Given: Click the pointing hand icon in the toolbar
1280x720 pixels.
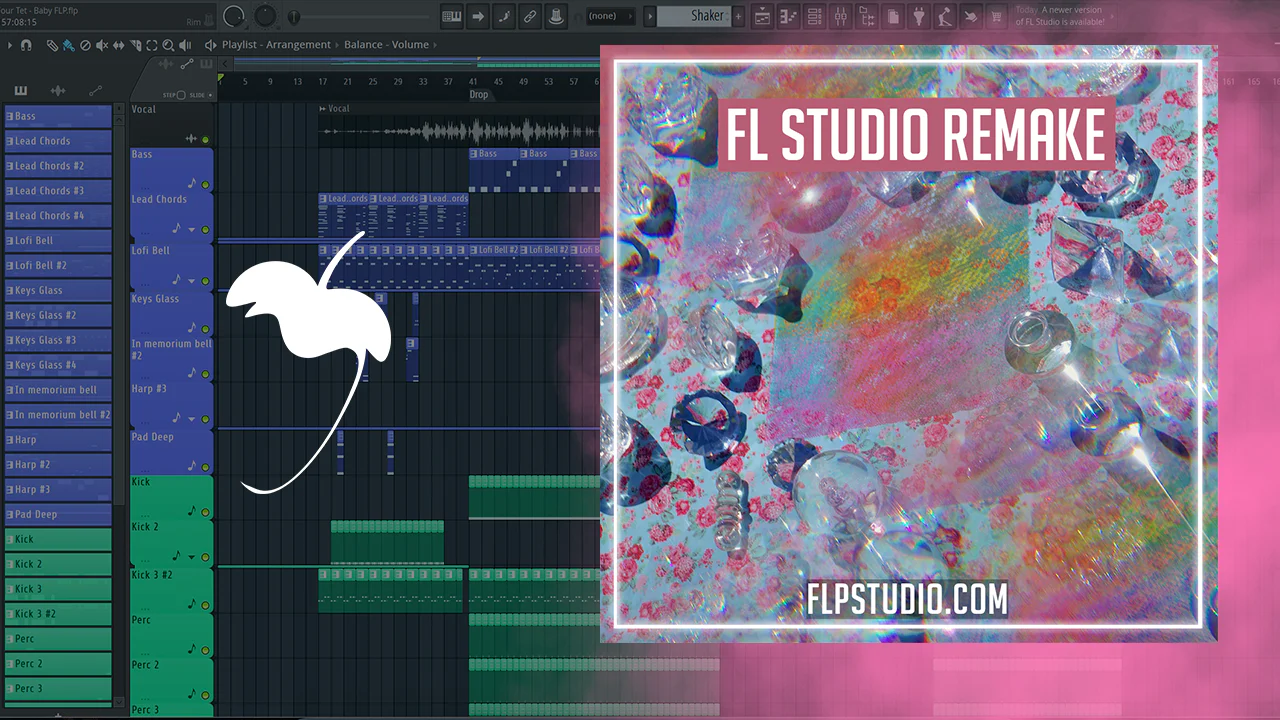Looking at the screenshot, I should click(x=971, y=16).
